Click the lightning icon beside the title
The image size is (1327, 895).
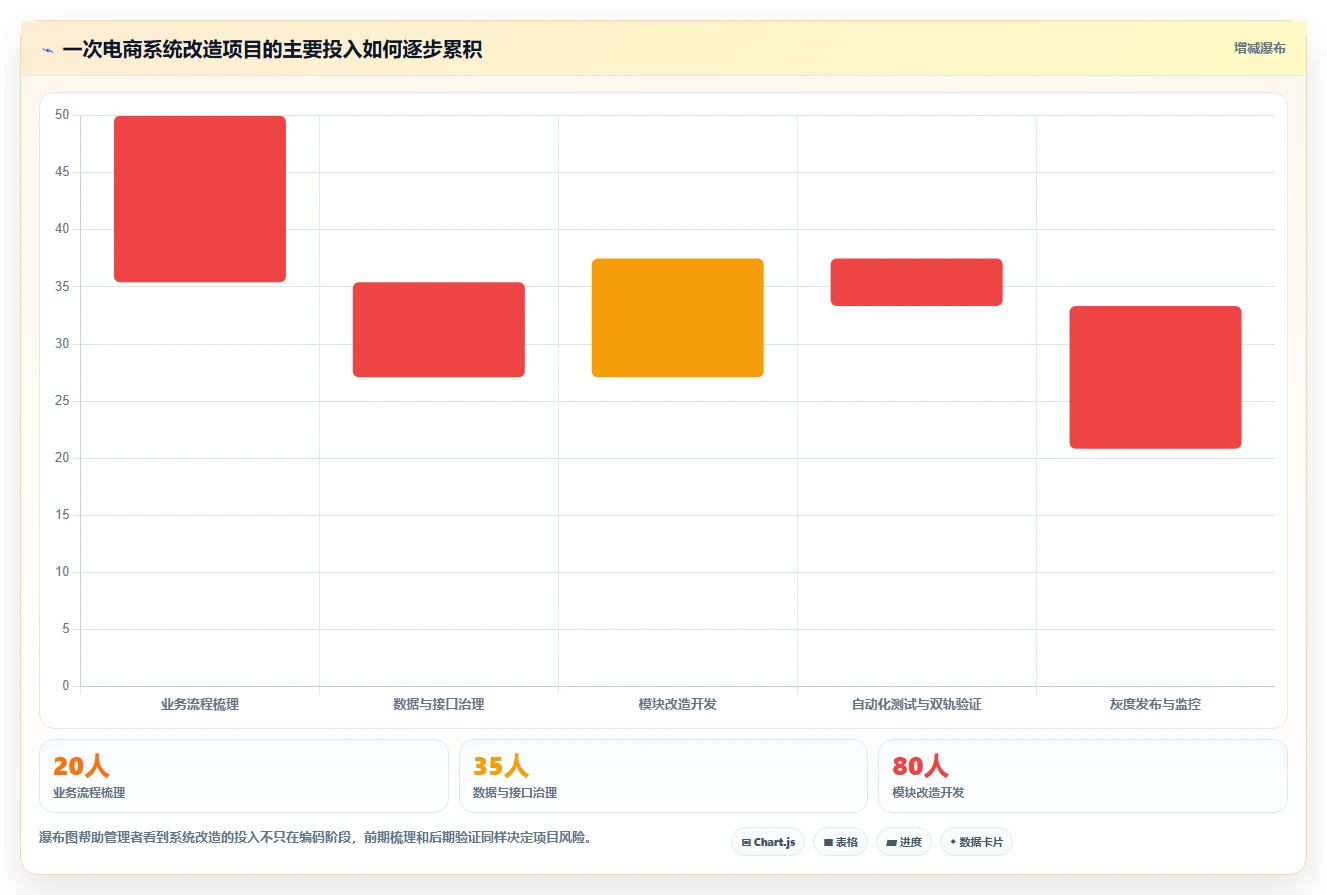[47, 50]
